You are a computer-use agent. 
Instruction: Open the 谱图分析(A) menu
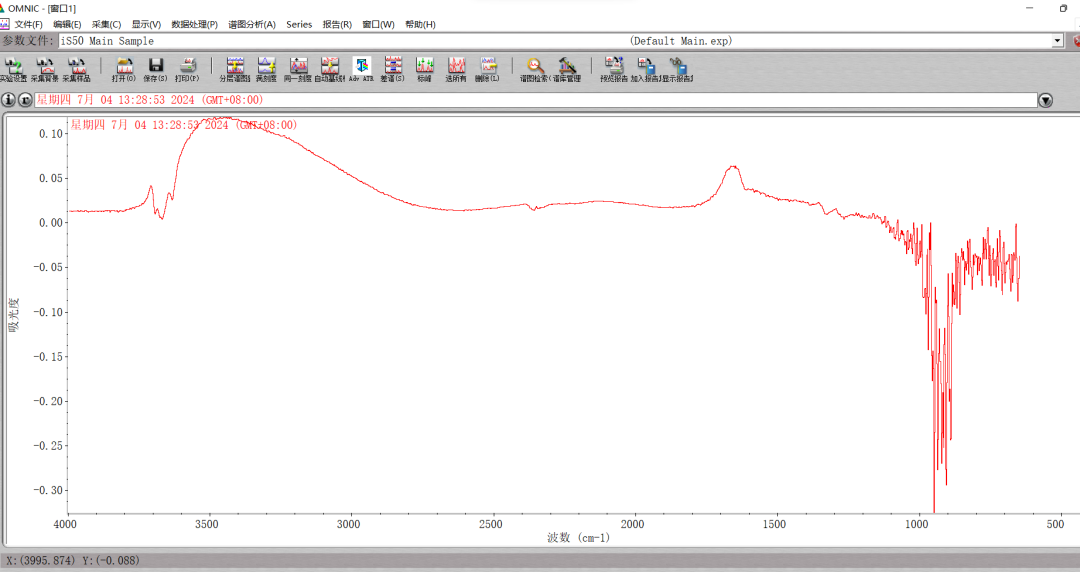(x=252, y=24)
